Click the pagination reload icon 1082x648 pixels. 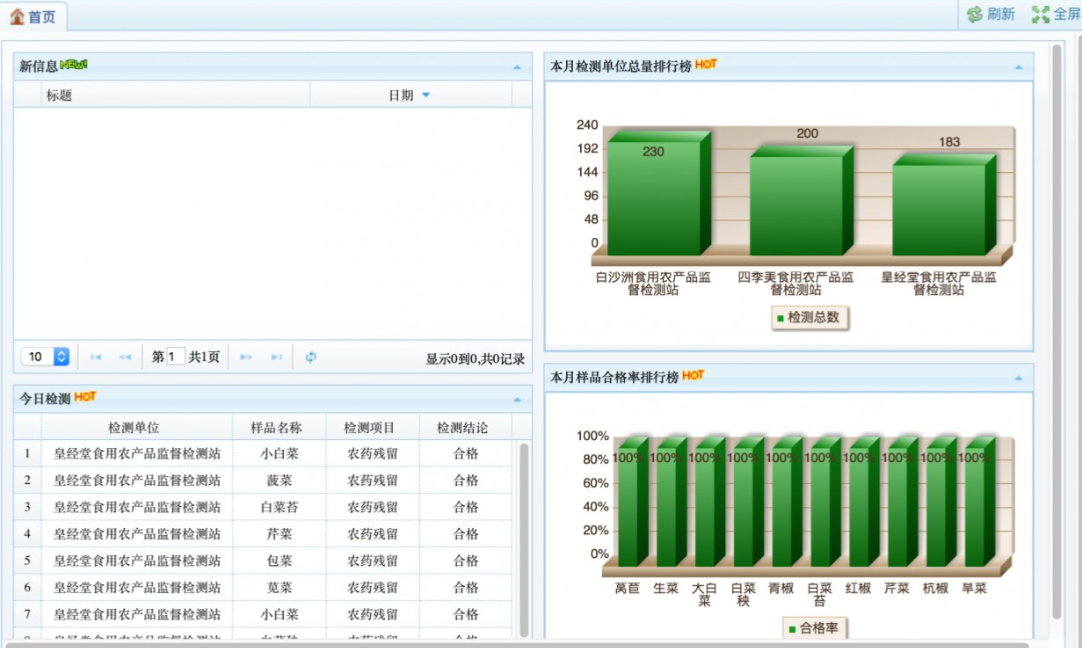point(311,357)
